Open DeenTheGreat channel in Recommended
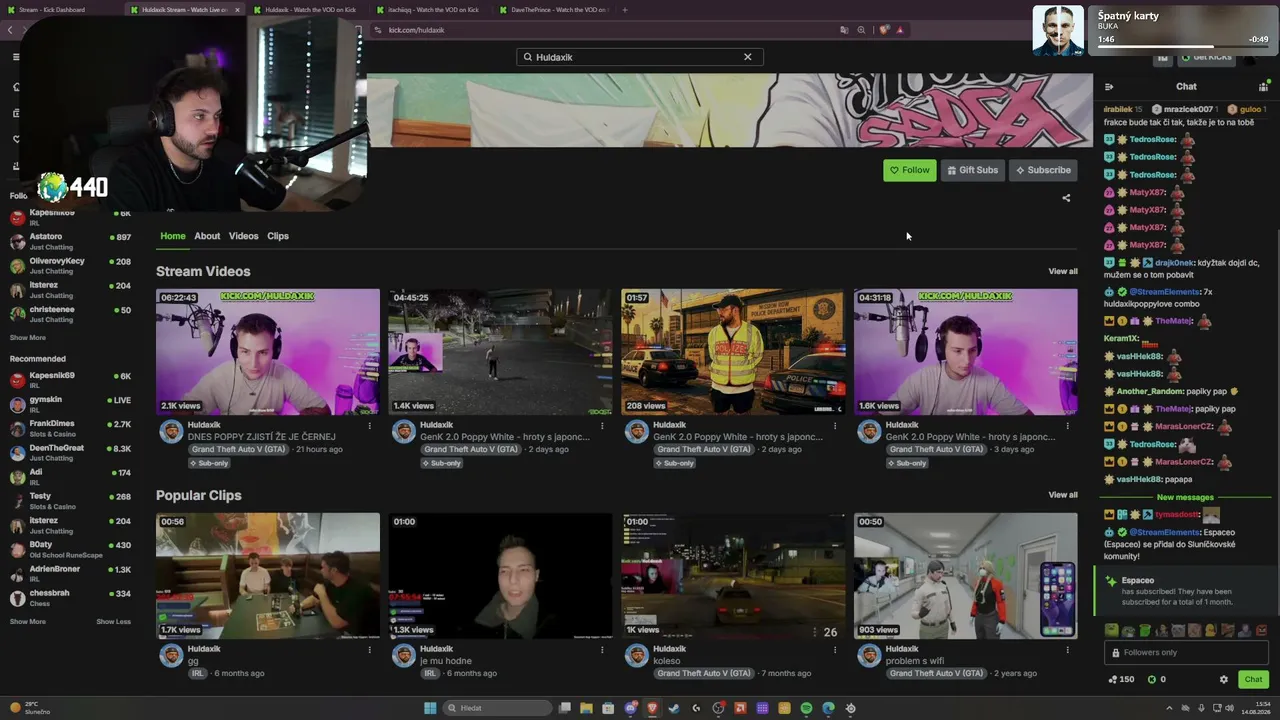This screenshot has width=1280, height=720. coord(70,452)
